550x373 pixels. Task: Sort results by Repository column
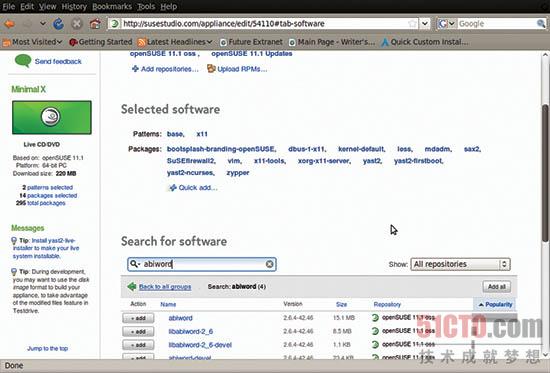tap(387, 304)
